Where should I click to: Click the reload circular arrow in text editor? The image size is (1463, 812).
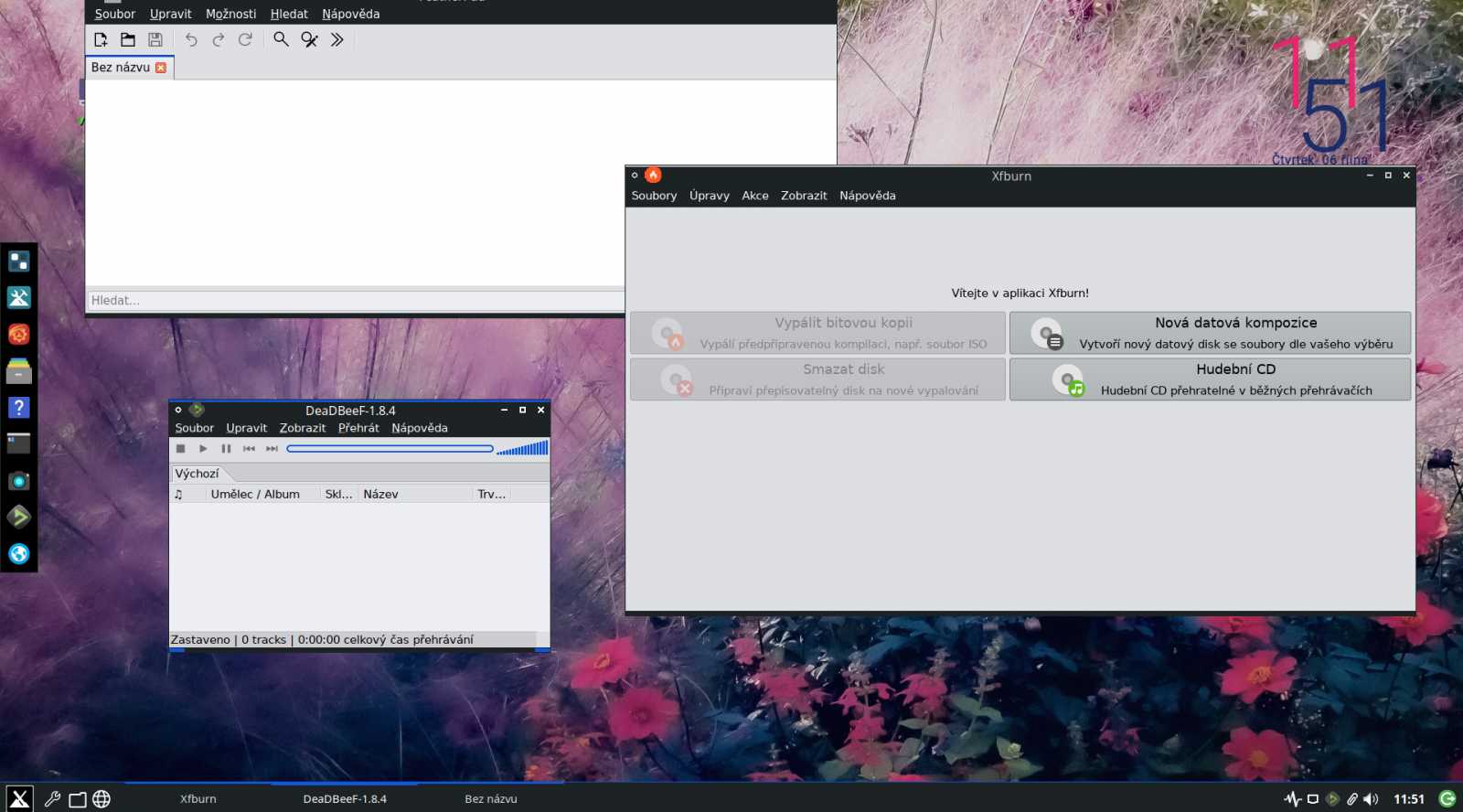click(245, 39)
